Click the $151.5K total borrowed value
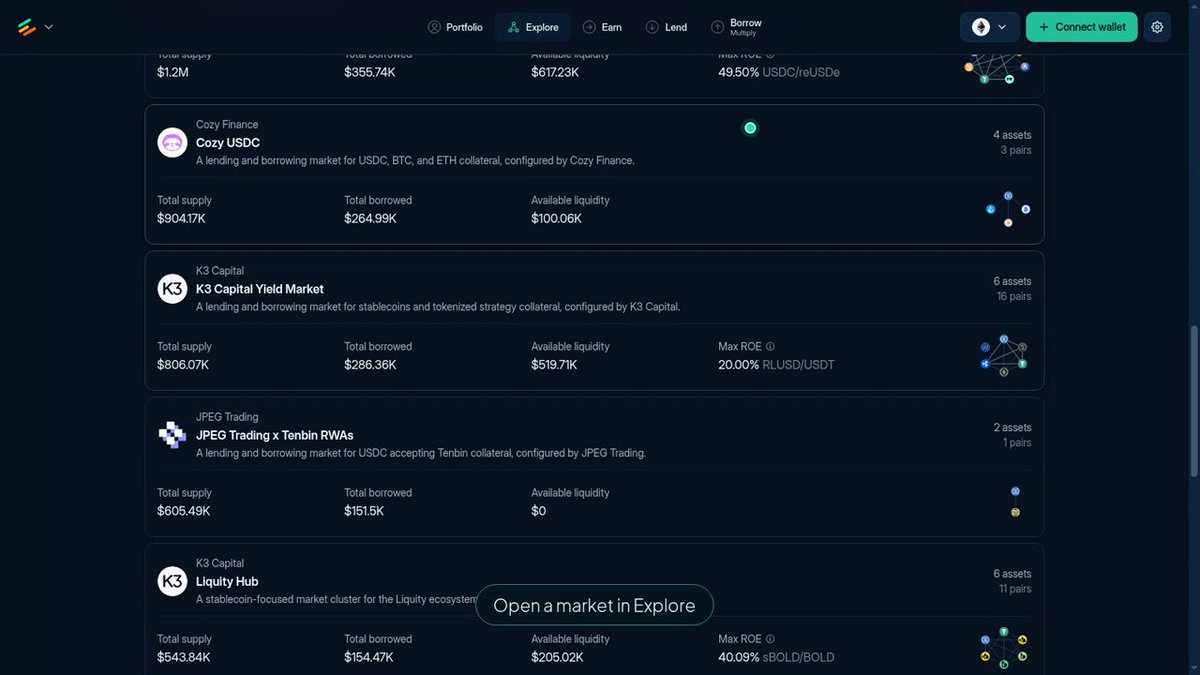Screen dimensions: 1200x675 pyautogui.click(x=364, y=511)
